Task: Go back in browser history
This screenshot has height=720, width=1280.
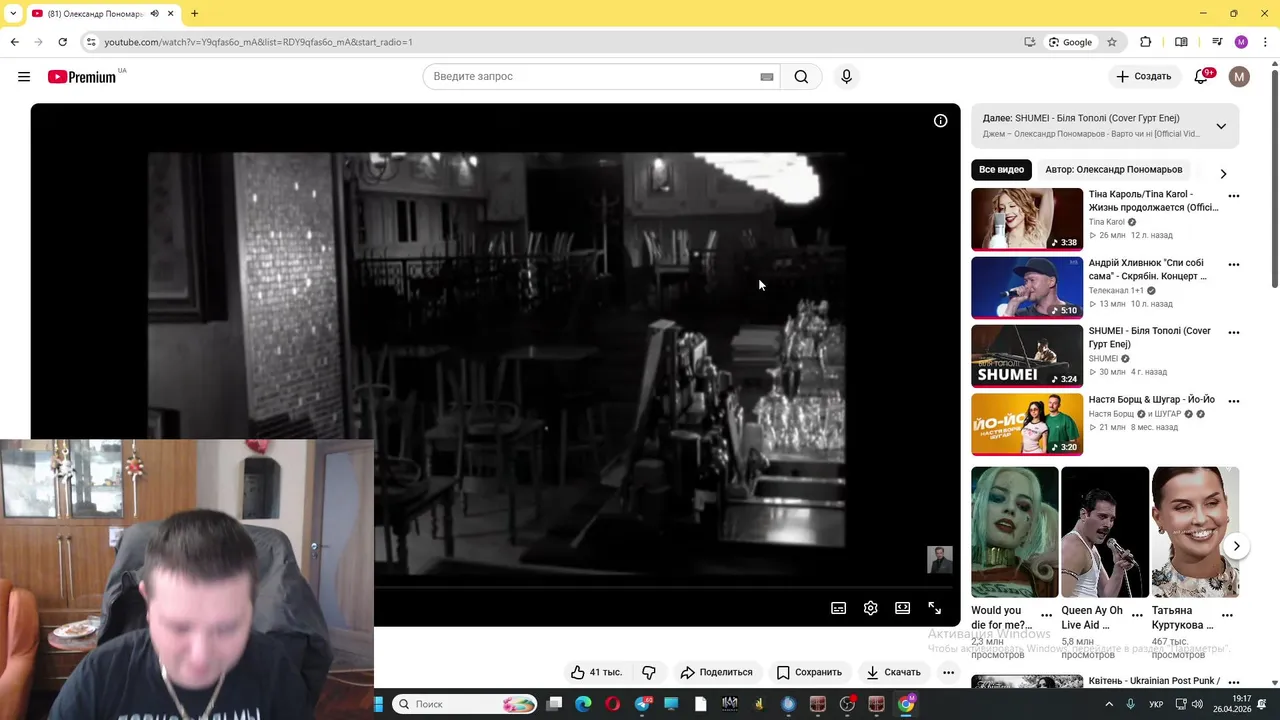Action: tap(15, 42)
